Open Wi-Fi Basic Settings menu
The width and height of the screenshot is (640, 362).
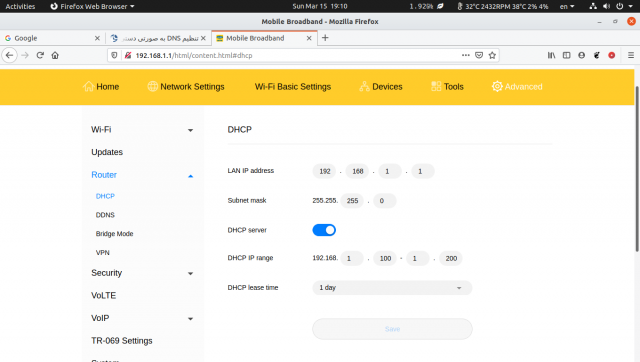293,87
